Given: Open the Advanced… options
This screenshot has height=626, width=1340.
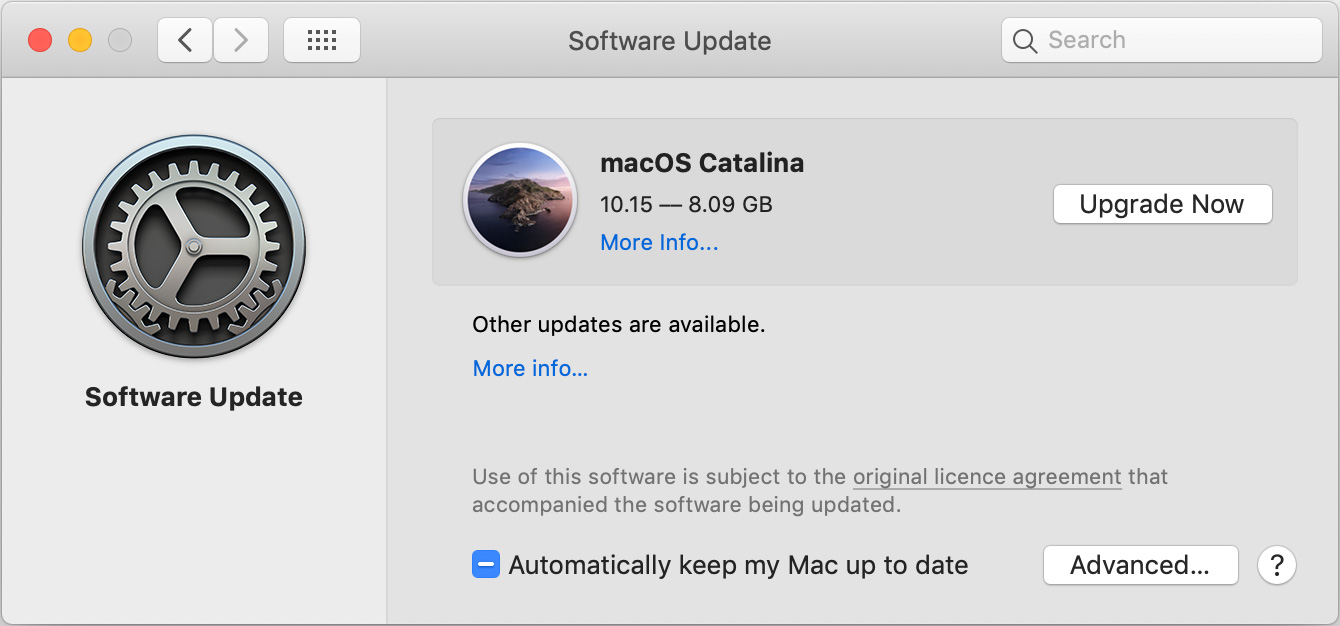Looking at the screenshot, I should [x=1140, y=565].
